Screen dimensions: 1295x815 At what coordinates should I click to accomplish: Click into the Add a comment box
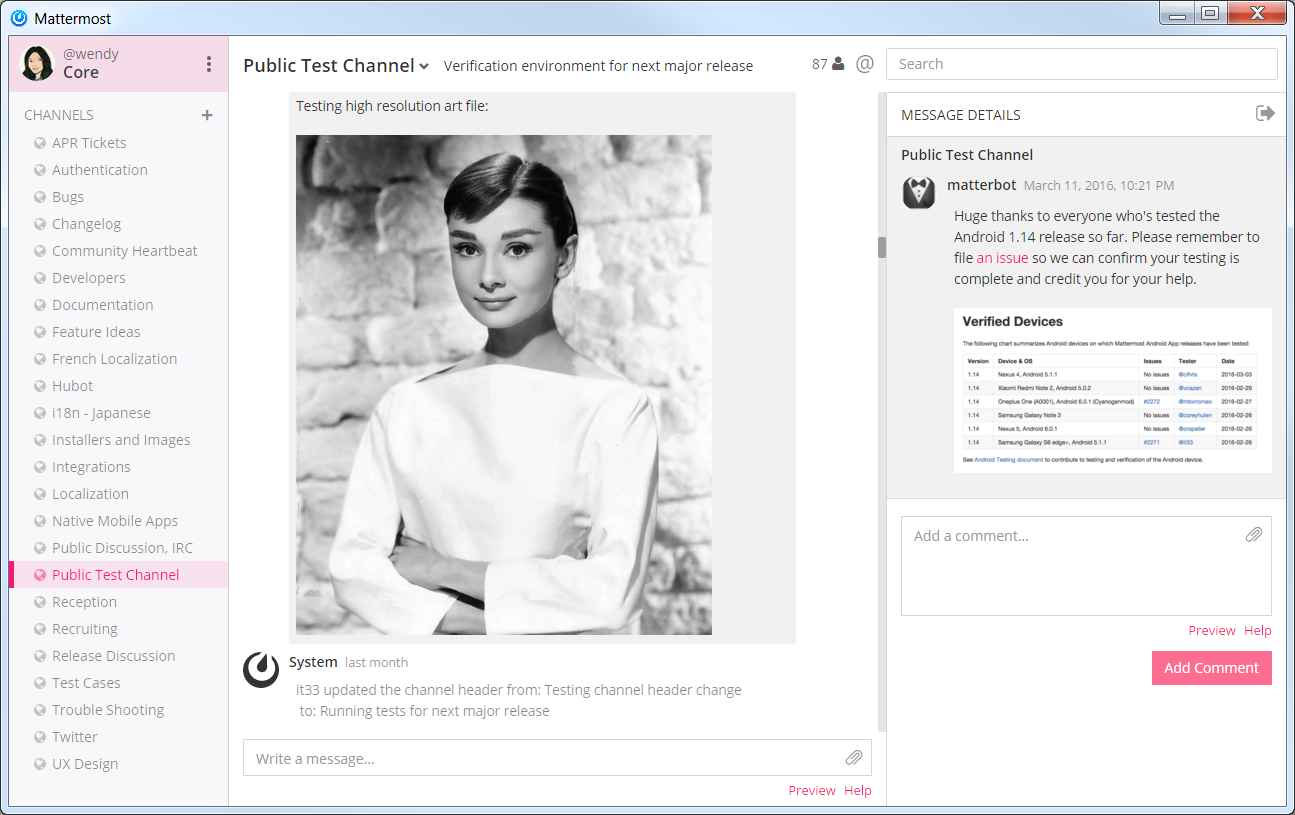[x=1086, y=566]
